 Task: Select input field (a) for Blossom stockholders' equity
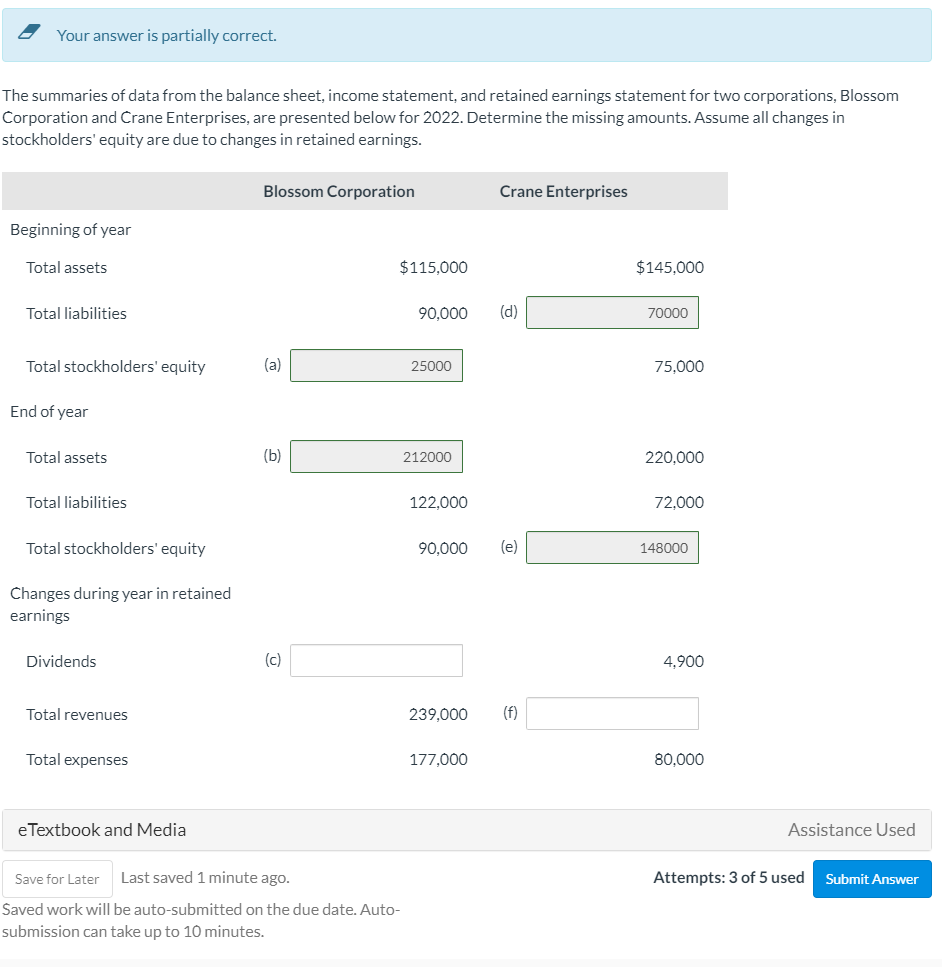[376, 365]
